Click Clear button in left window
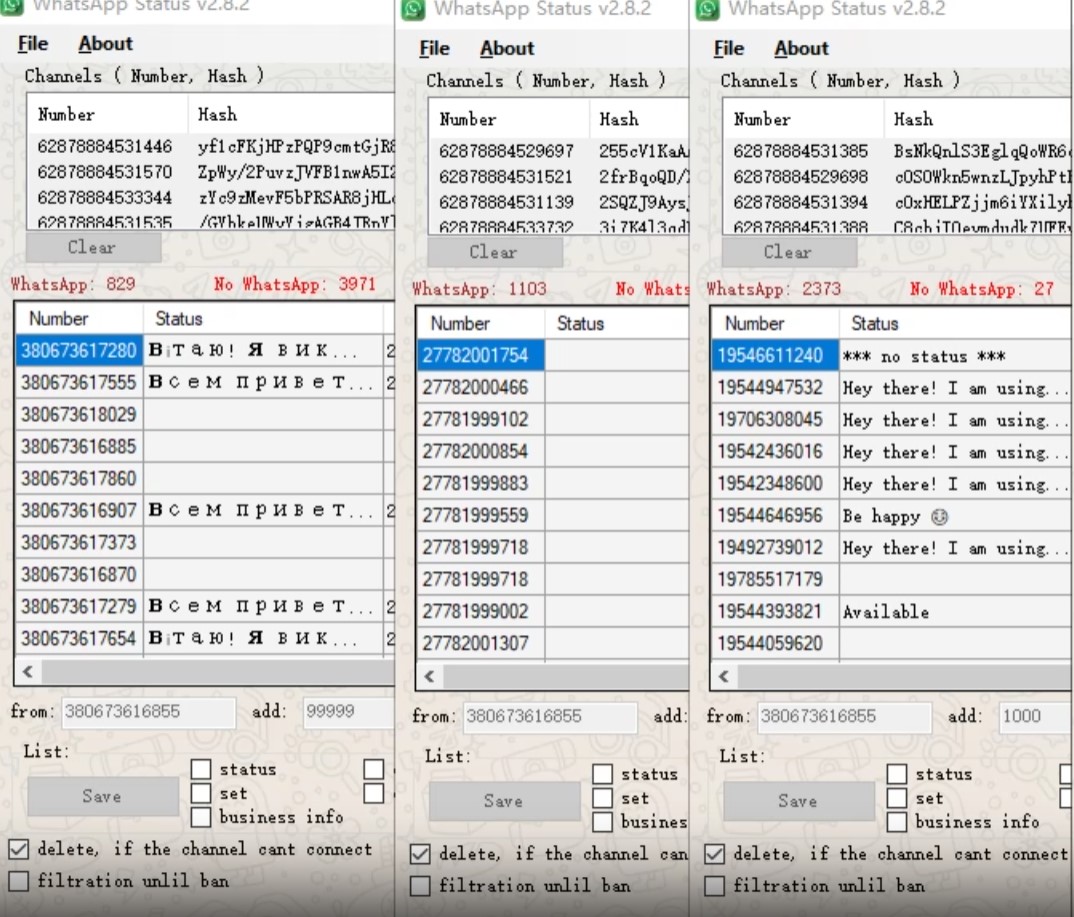 pyautogui.click(x=93, y=247)
